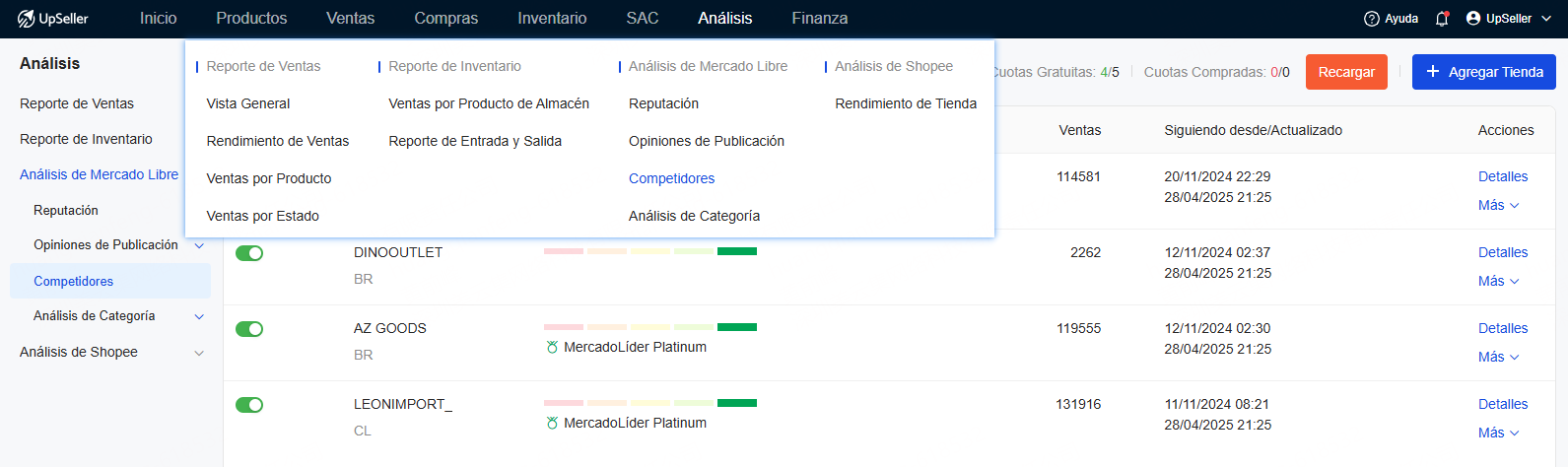The image size is (1568, 467).
Task: Click sales value 2262
Action: tap(1085, 252)
